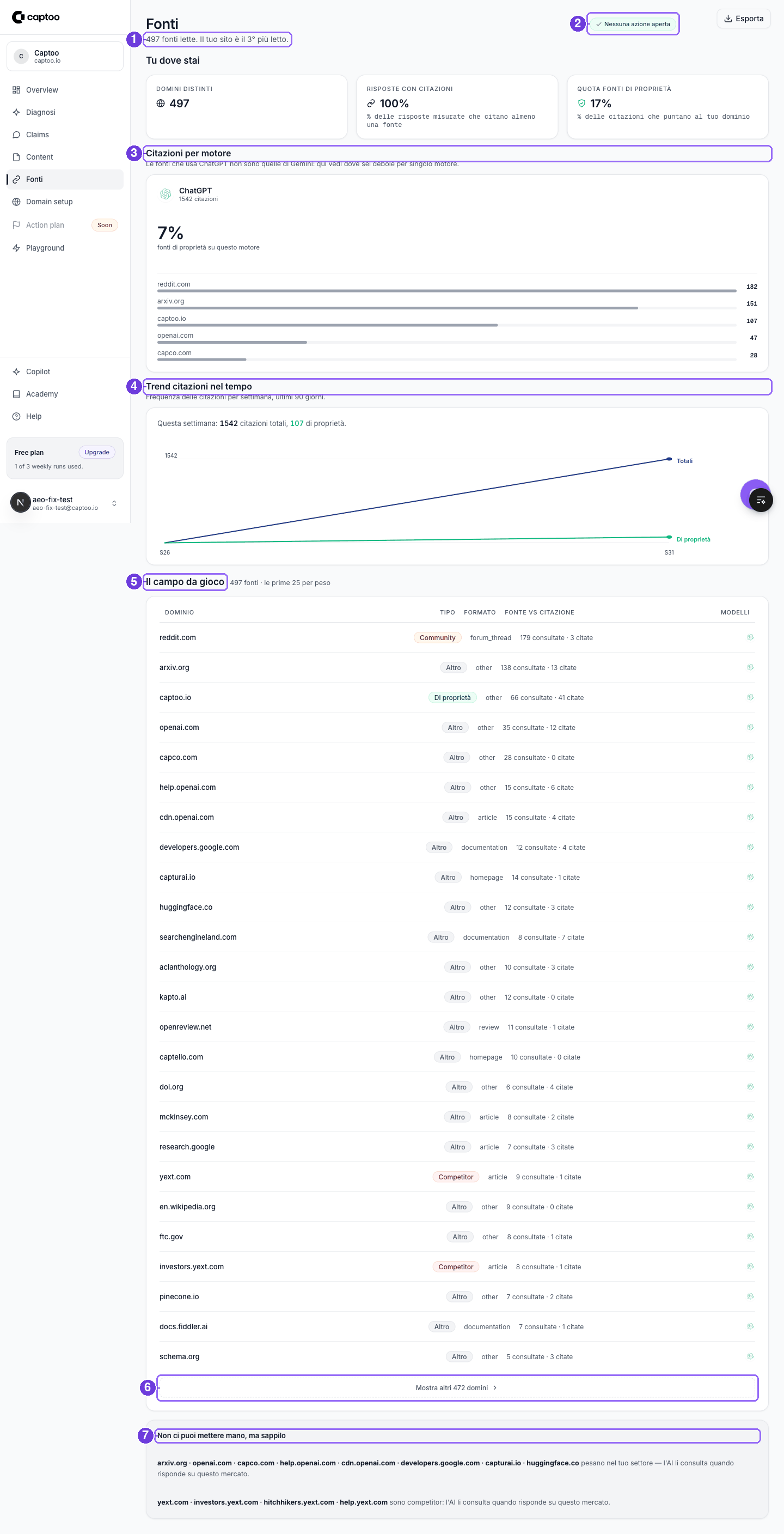This screenshot has width=784, height=1534.
Task: Click the 'Nessuna azione aperta' status badge
Action: pos(633,25)
